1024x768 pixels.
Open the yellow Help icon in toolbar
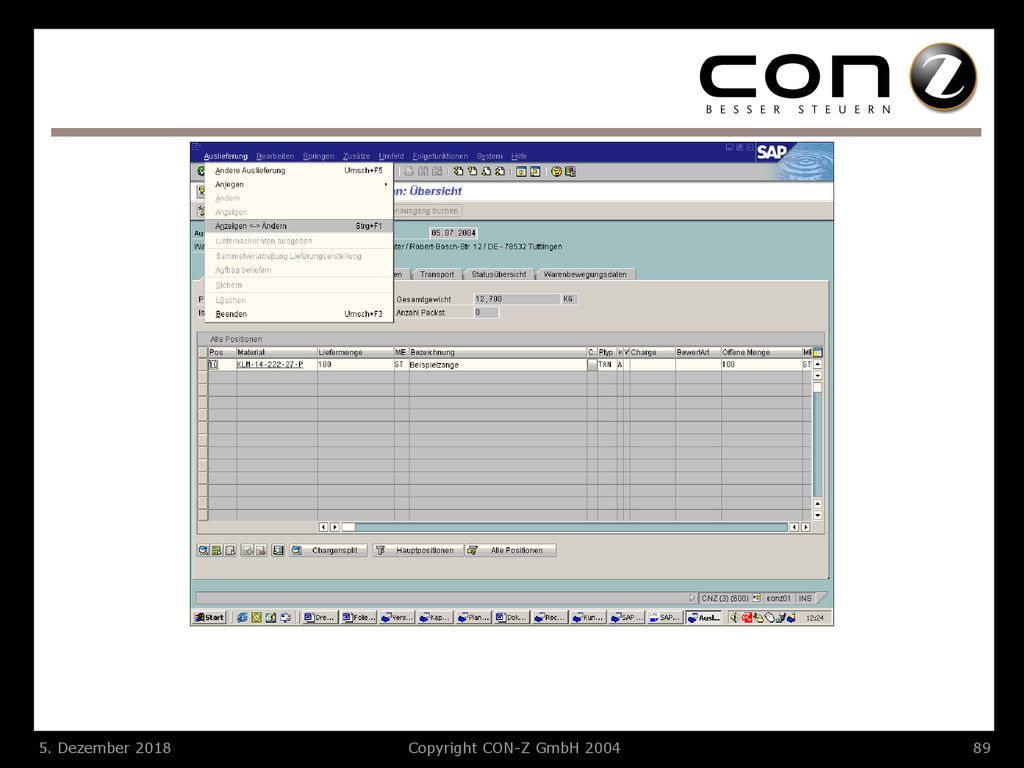[x=556, y=172]
